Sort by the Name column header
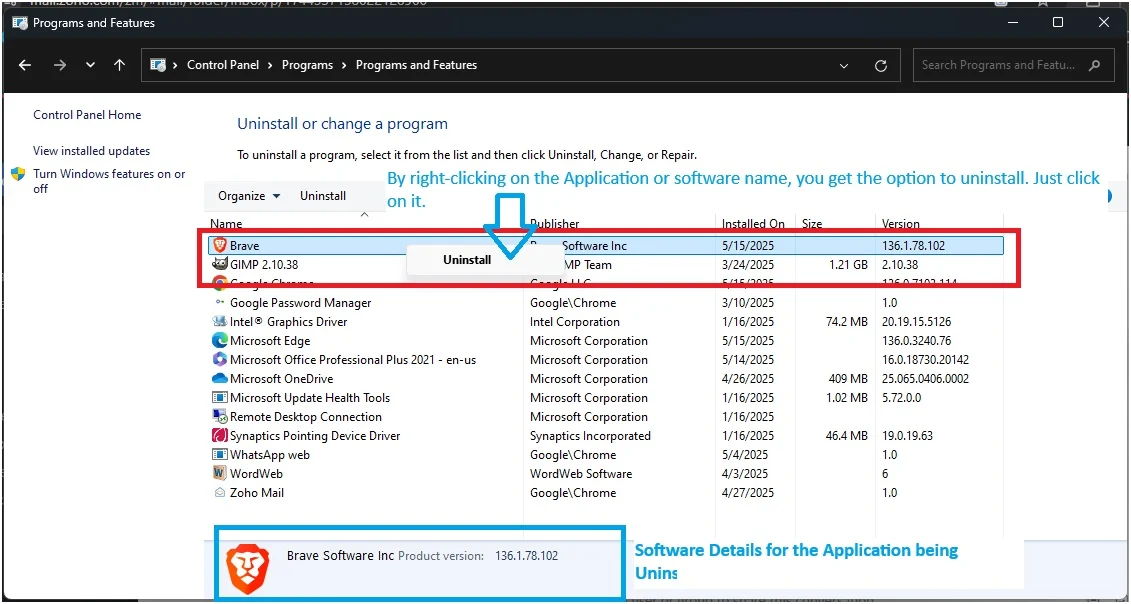This screenshot has height=604, width=1131. [x=226, y=224]
